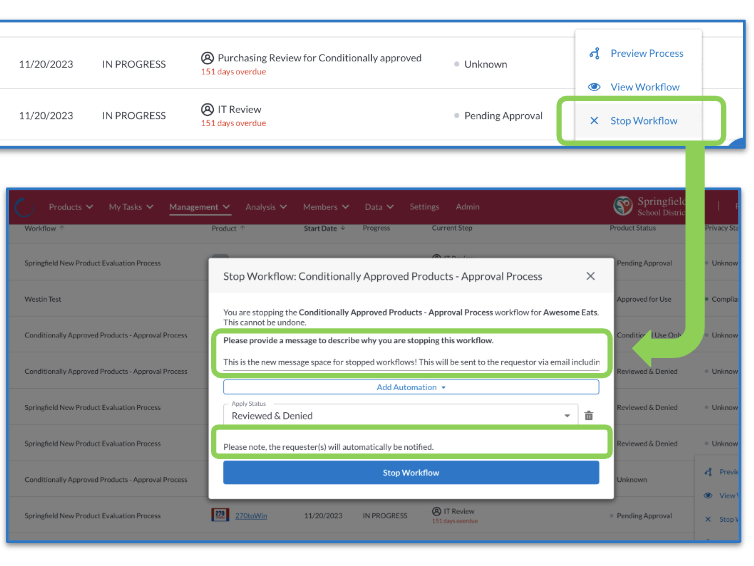Sort by Start Date column header
Screen dimensions: 754x566
point(324,228)
